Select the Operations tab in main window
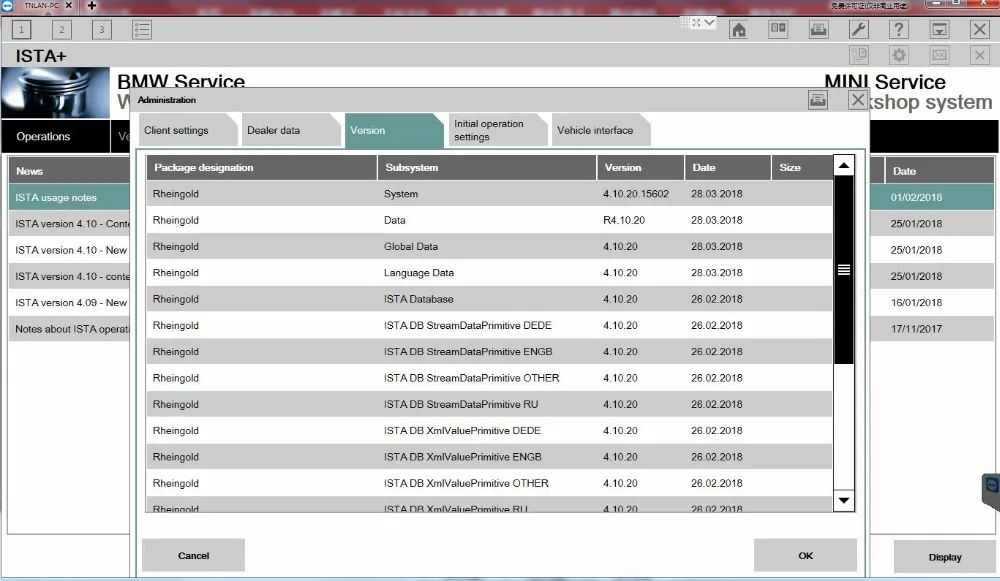The width and height of the screenshot is (1000, 581). click(x=55, y=136)
